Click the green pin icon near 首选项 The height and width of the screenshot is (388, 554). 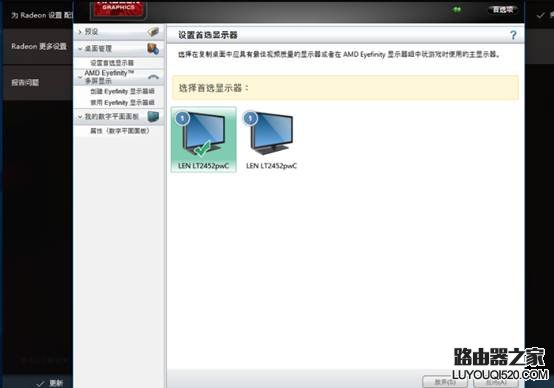457,10
